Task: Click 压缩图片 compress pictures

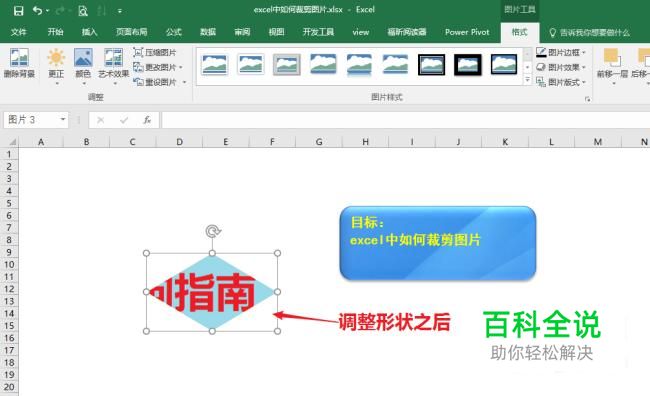Action: (155, 52)
